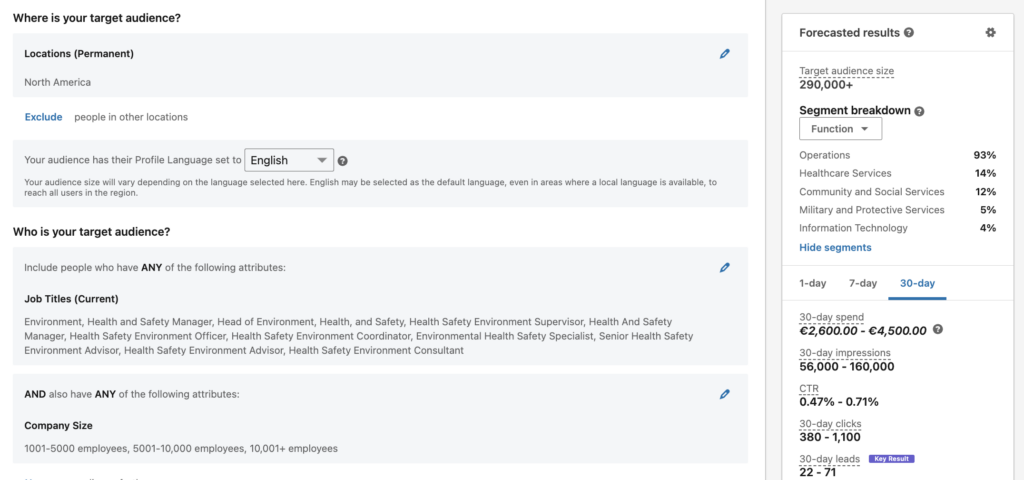Click the pencil icon beside Job Titles section

point(725,268)
